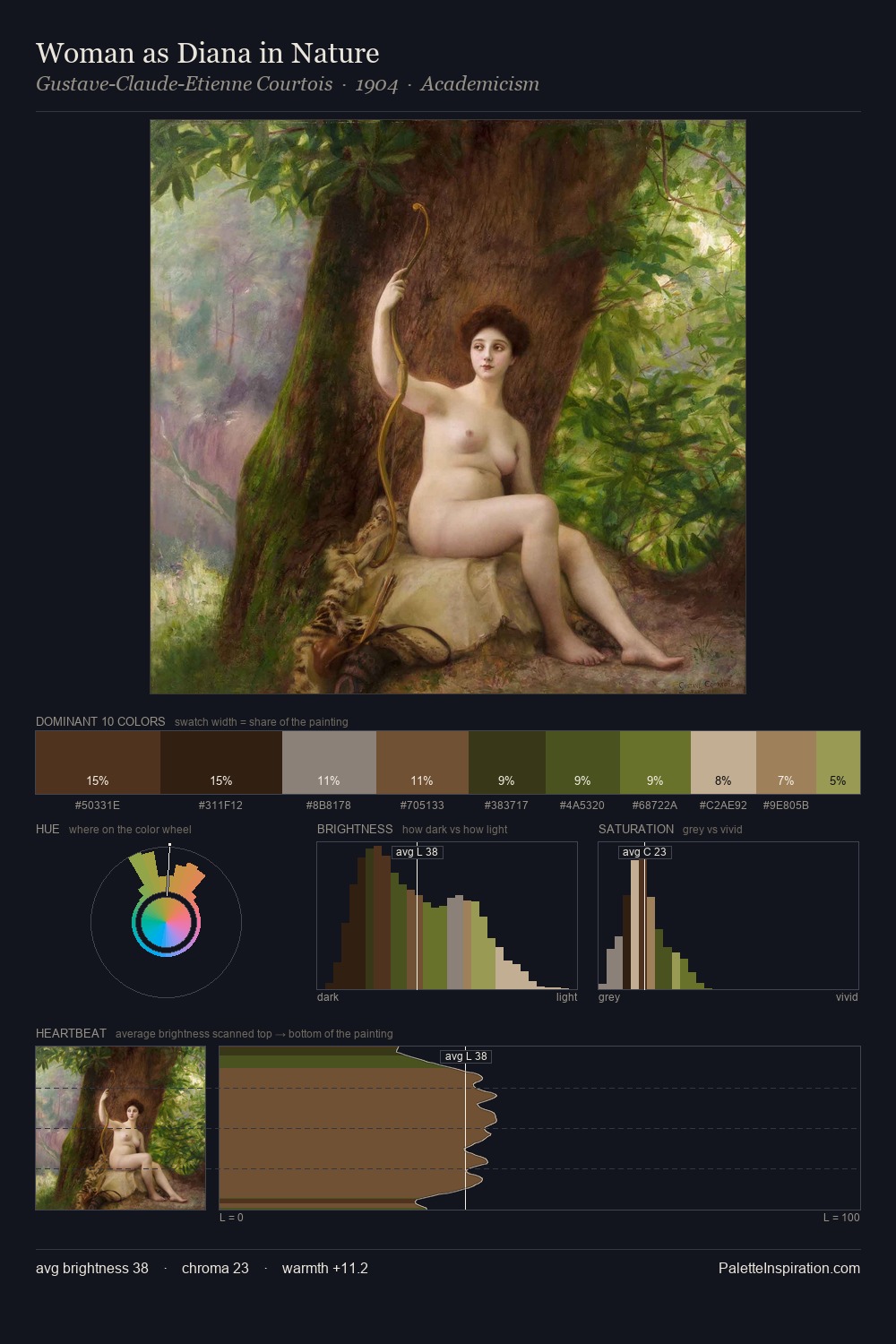Click the artist name Gustave-Claude-Etienne Courtois
The width and height of the screenshot is (896, 1344).
pyautogui.click(x=185, y=84)
